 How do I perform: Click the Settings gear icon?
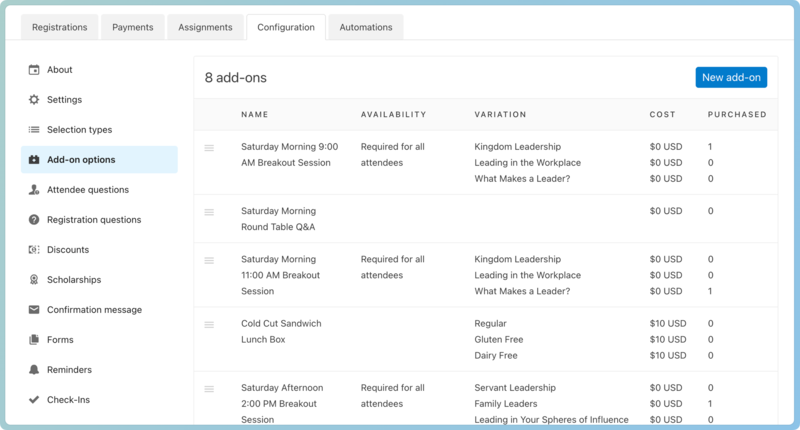coord(34,100)
